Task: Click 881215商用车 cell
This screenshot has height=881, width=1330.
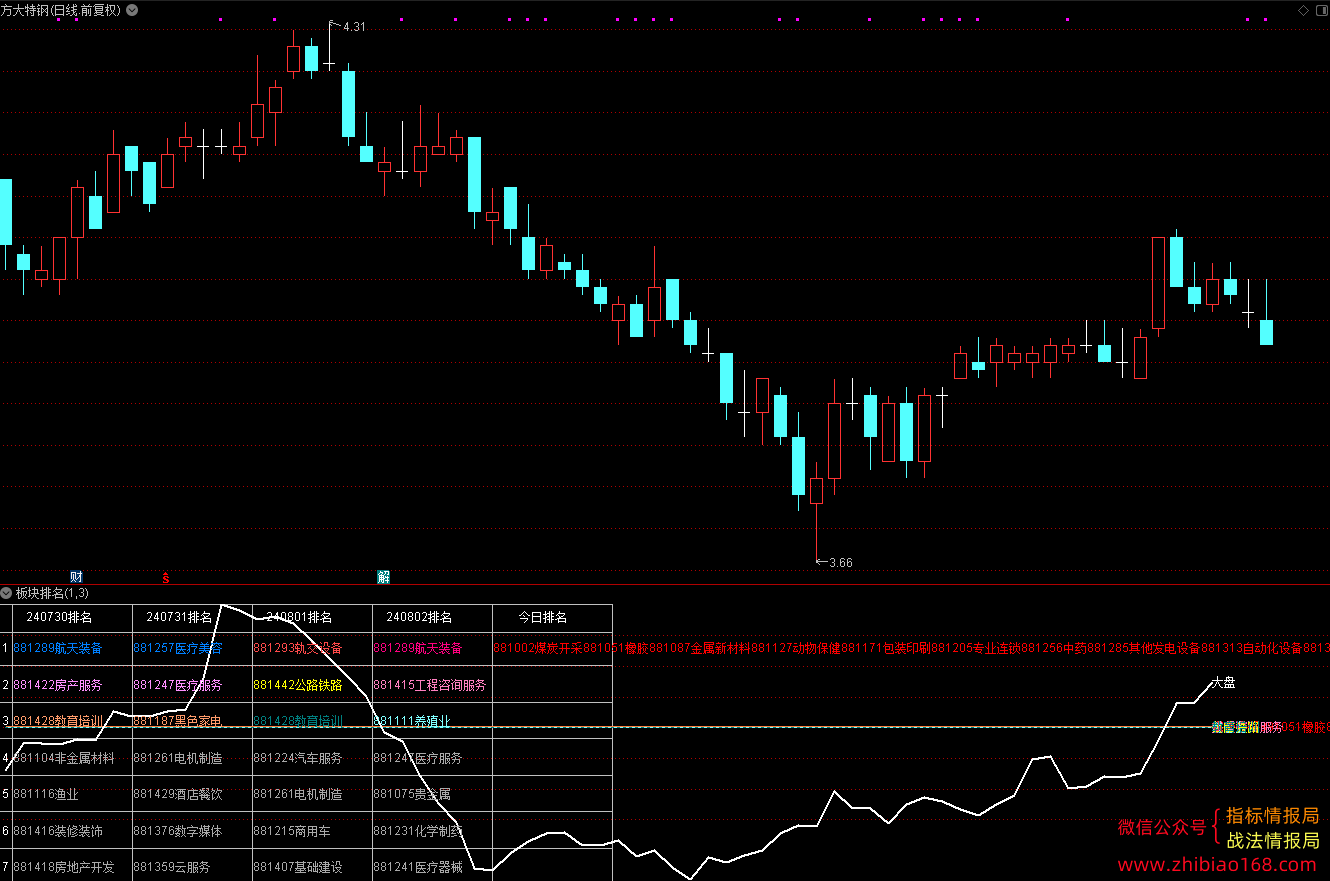Action: click(292, 831)
